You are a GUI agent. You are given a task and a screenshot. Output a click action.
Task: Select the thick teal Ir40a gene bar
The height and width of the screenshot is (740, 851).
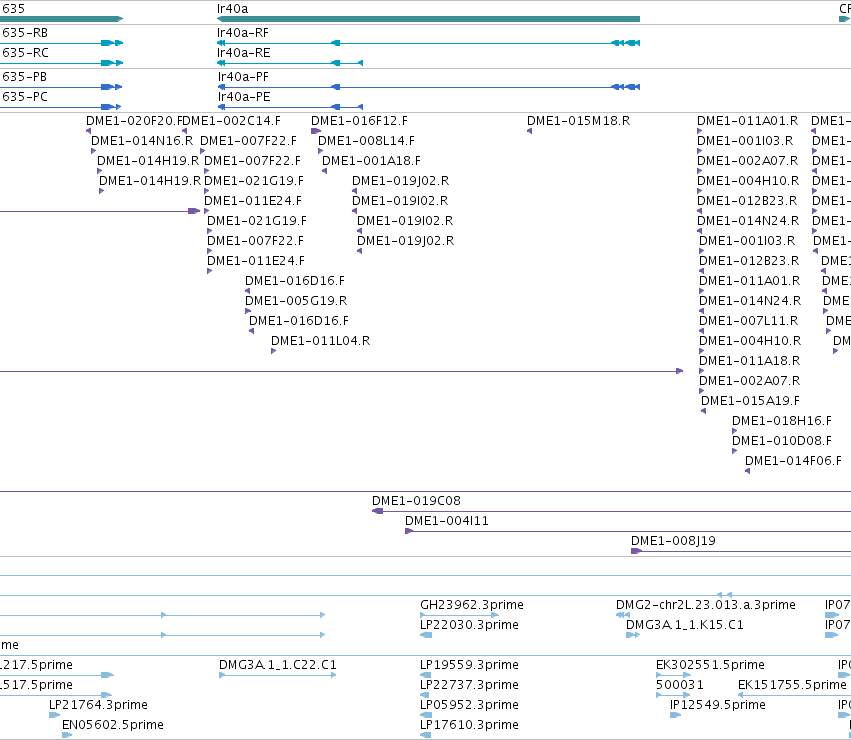point(428,19)
